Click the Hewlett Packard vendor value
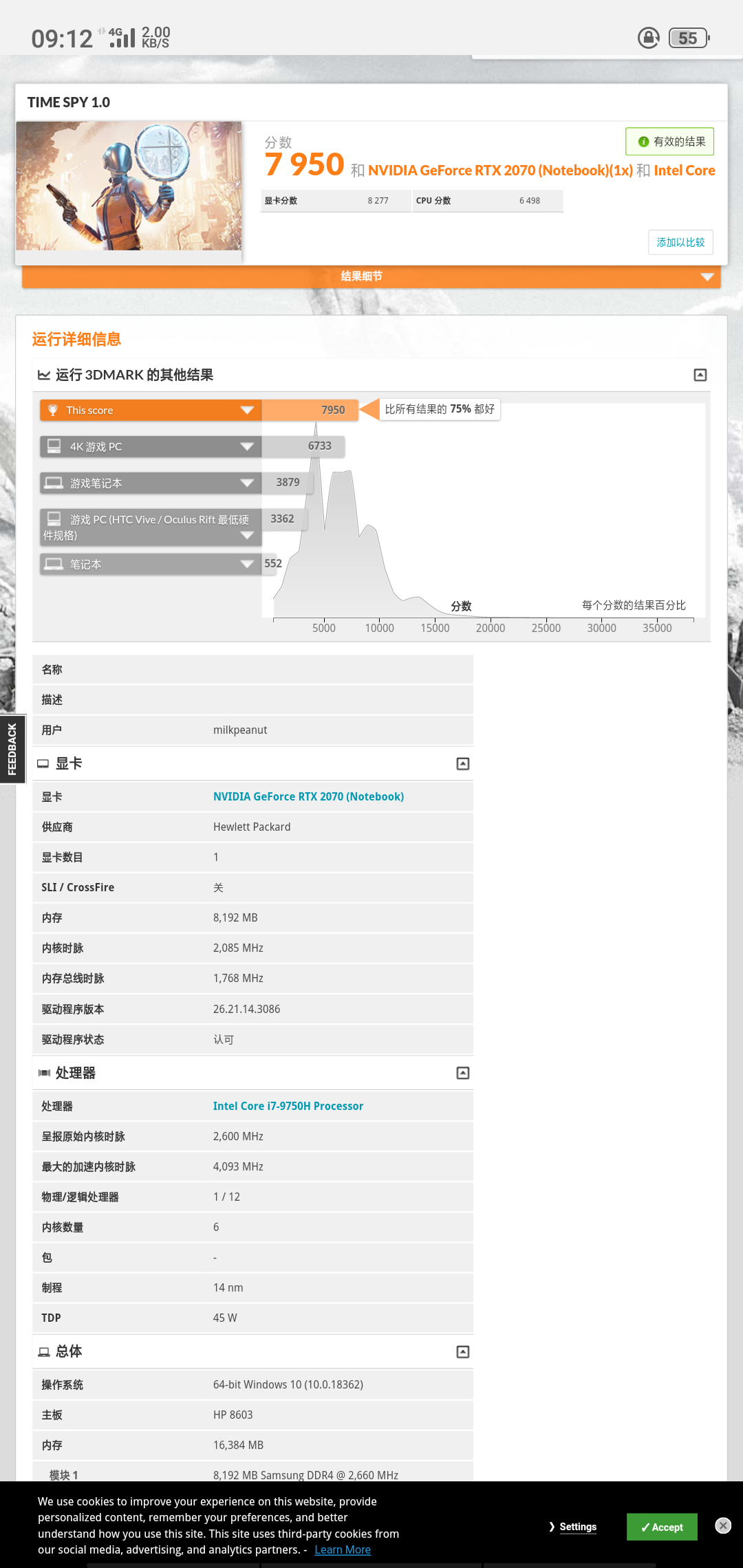Image resolution: width=743 pixels, height=1568 pixels. (x=252, y=827)
